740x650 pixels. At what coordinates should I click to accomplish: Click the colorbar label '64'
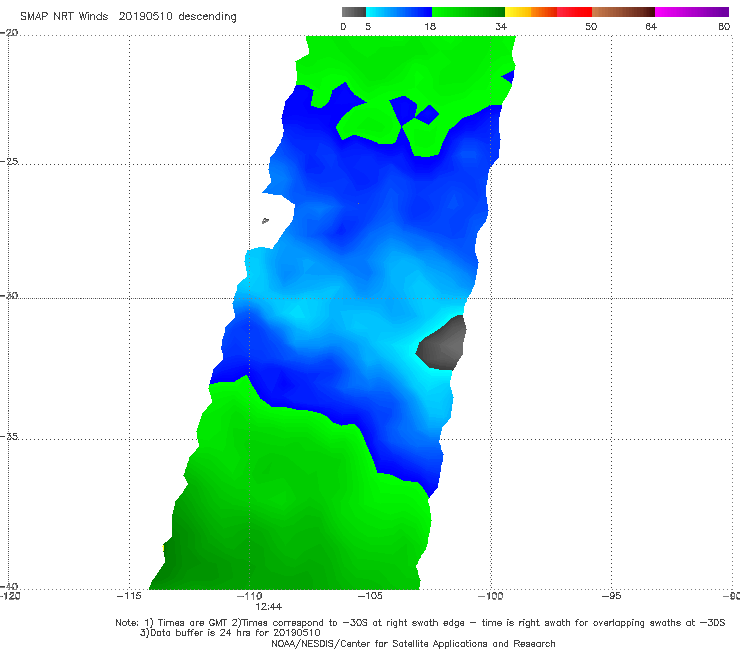pyautogui.click(x=651, y=26)
